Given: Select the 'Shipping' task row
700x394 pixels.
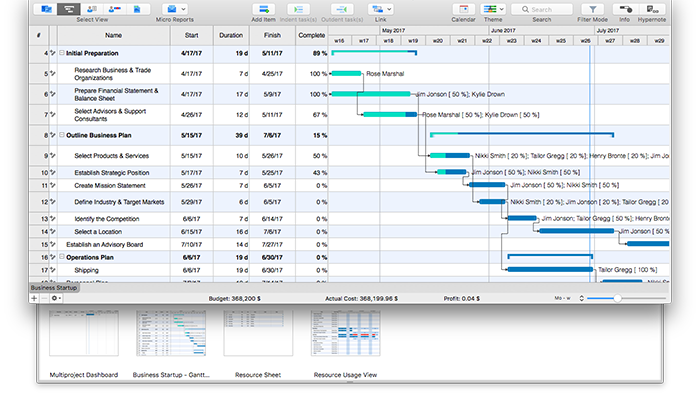Looking at the screenshot, I should (x=86, y=270).
